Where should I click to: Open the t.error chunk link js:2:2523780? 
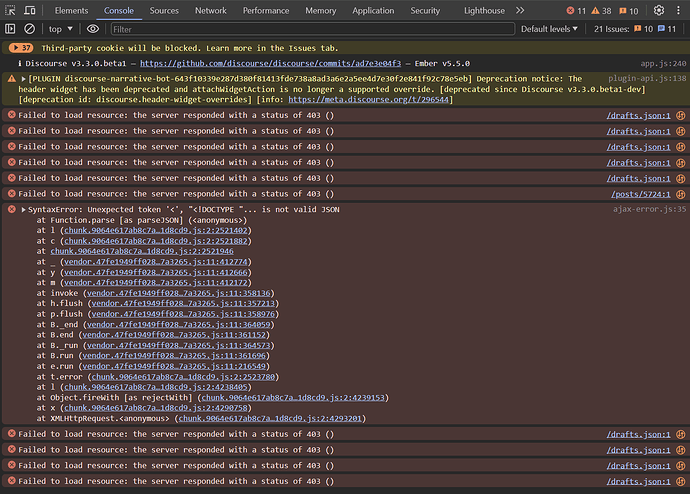pyautogui.click(x=183, y=377)
